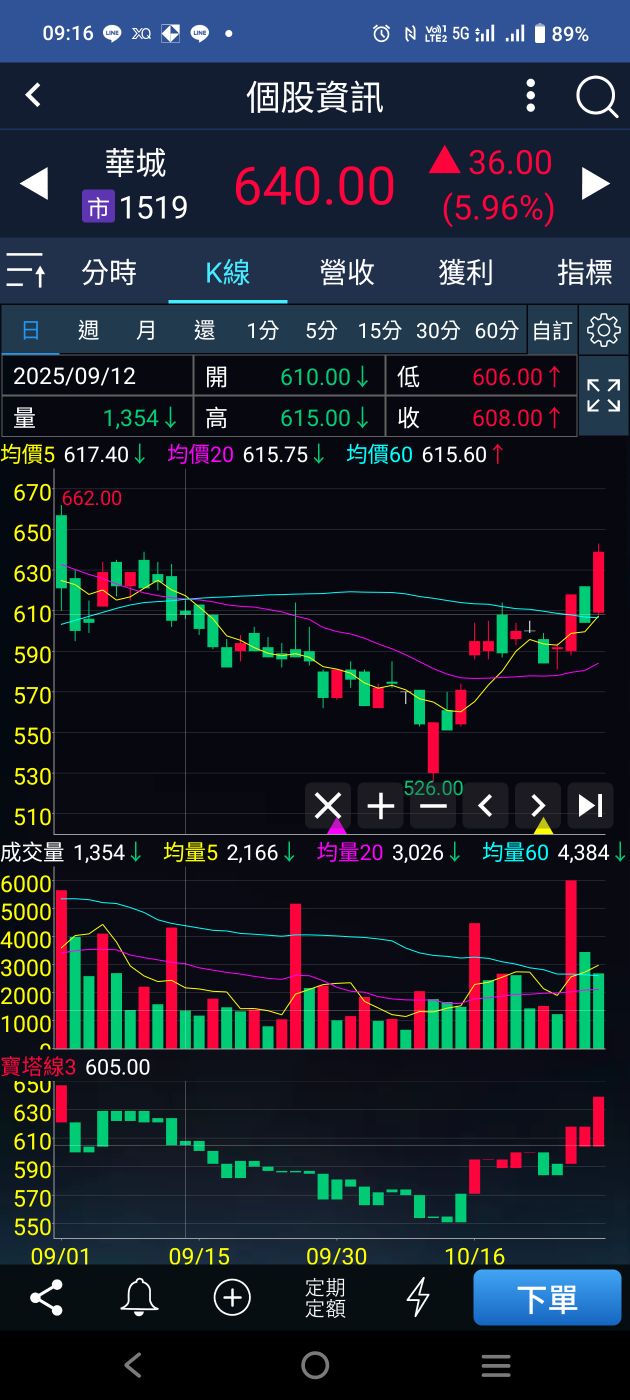The height and width of the screenshot is (1400, 630).
Task: Tap the 成交量 volume label
Action: tap(33, 852)
